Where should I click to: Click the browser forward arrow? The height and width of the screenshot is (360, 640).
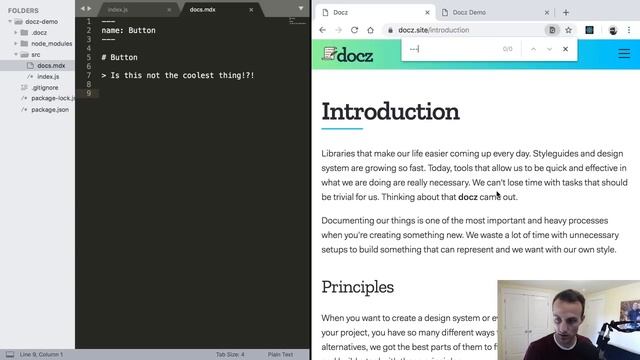338,30
